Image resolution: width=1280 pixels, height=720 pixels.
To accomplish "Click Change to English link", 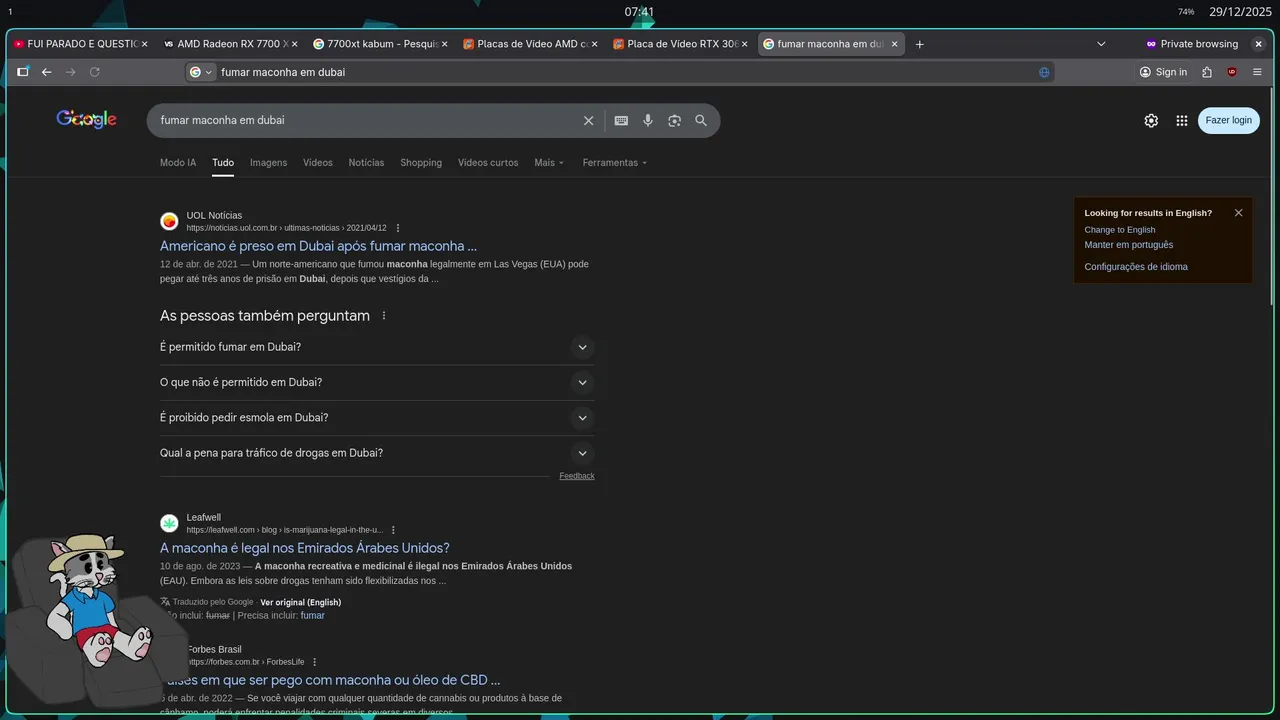I will coord(1120,230).
